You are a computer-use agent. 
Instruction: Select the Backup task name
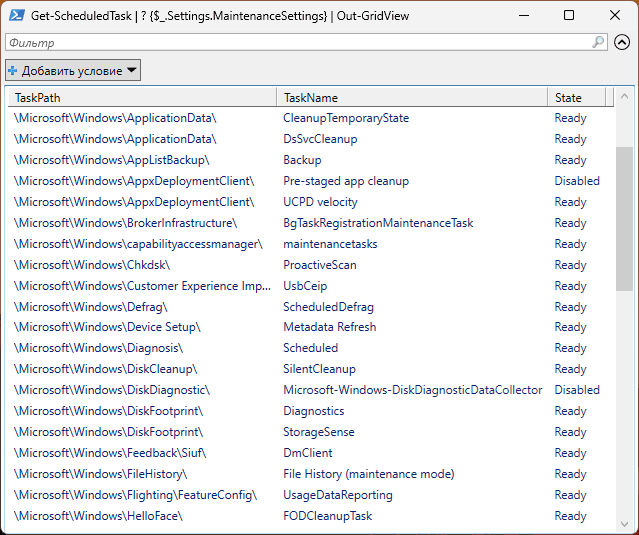coord(302,160)
